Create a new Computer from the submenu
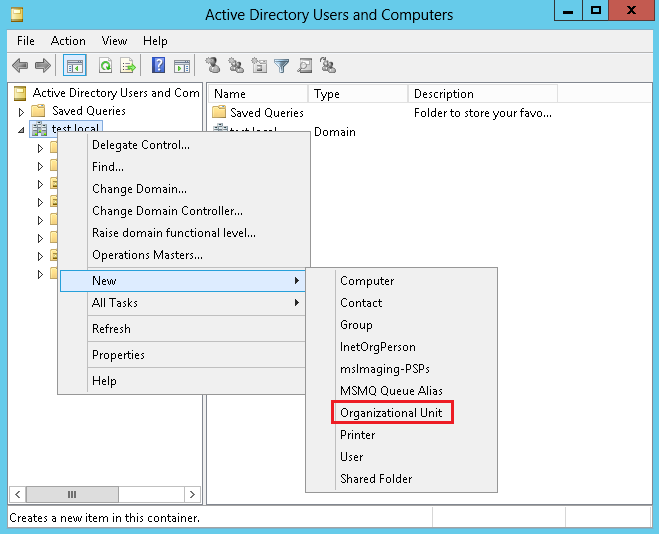Image resolution: width=659 pixels, height=534 pixels. tap(401, 281)
